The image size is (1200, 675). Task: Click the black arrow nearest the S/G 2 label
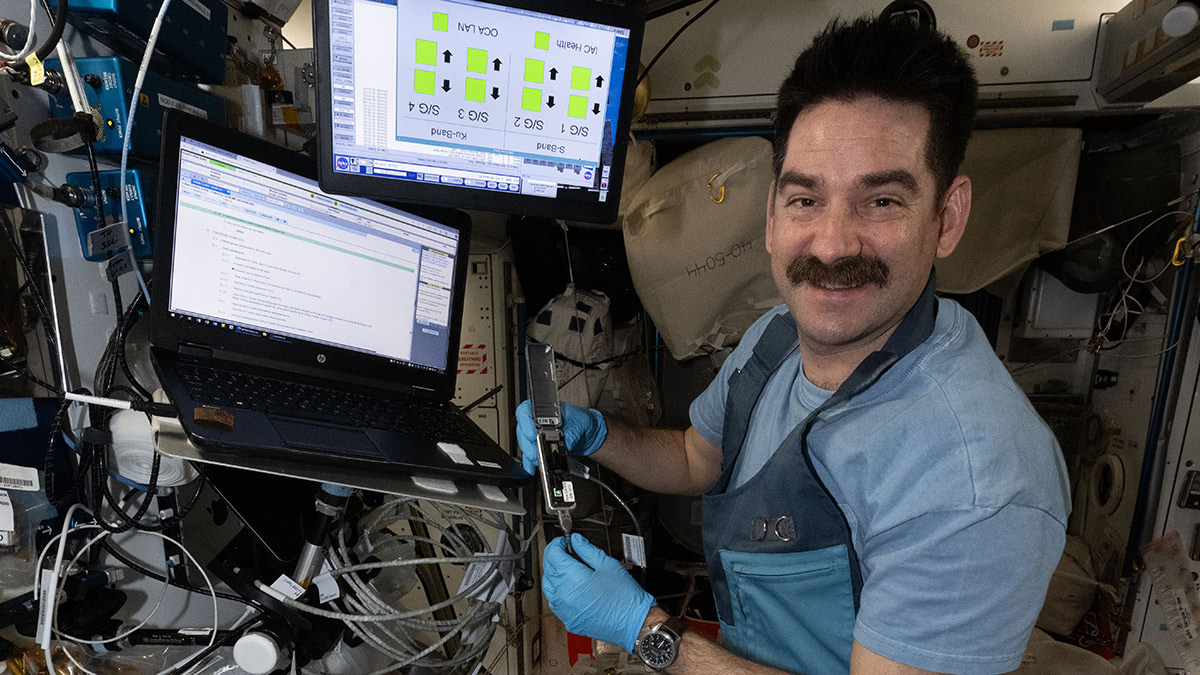pos(551,102)
